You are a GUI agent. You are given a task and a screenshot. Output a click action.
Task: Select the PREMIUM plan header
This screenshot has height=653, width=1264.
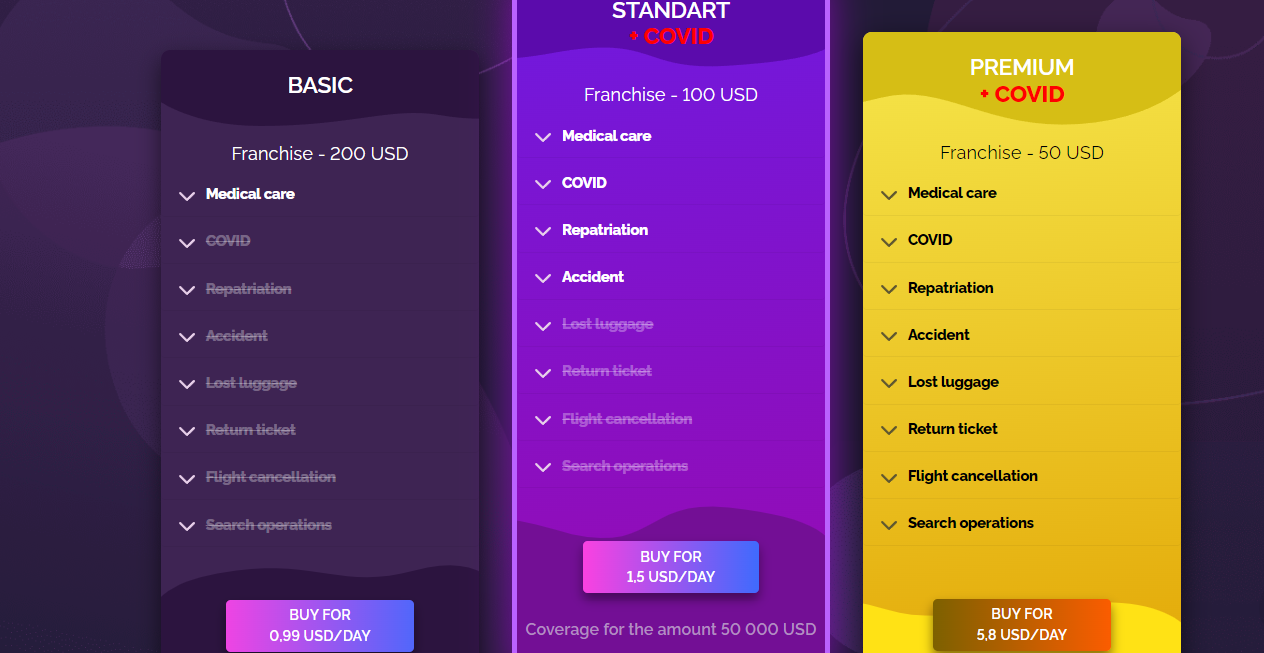tap(1021, 67)
